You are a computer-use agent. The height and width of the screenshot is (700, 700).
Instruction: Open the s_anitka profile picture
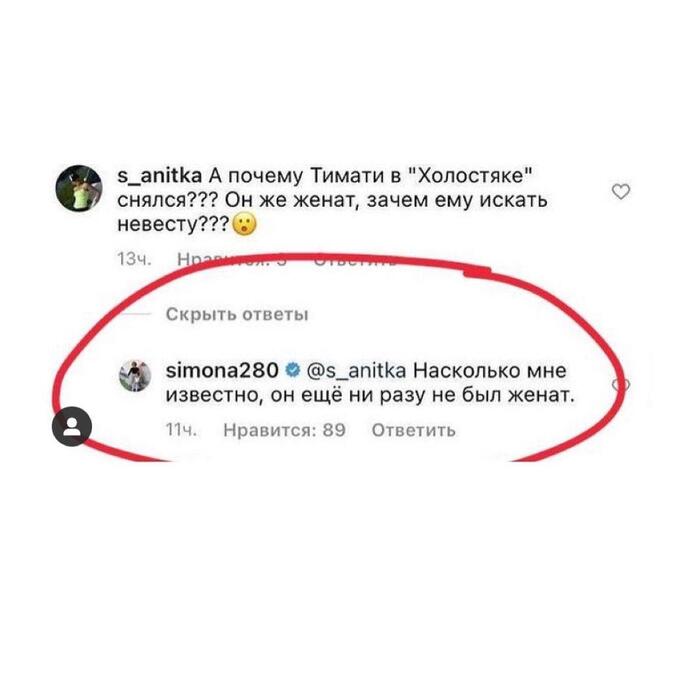coord(79,188)
